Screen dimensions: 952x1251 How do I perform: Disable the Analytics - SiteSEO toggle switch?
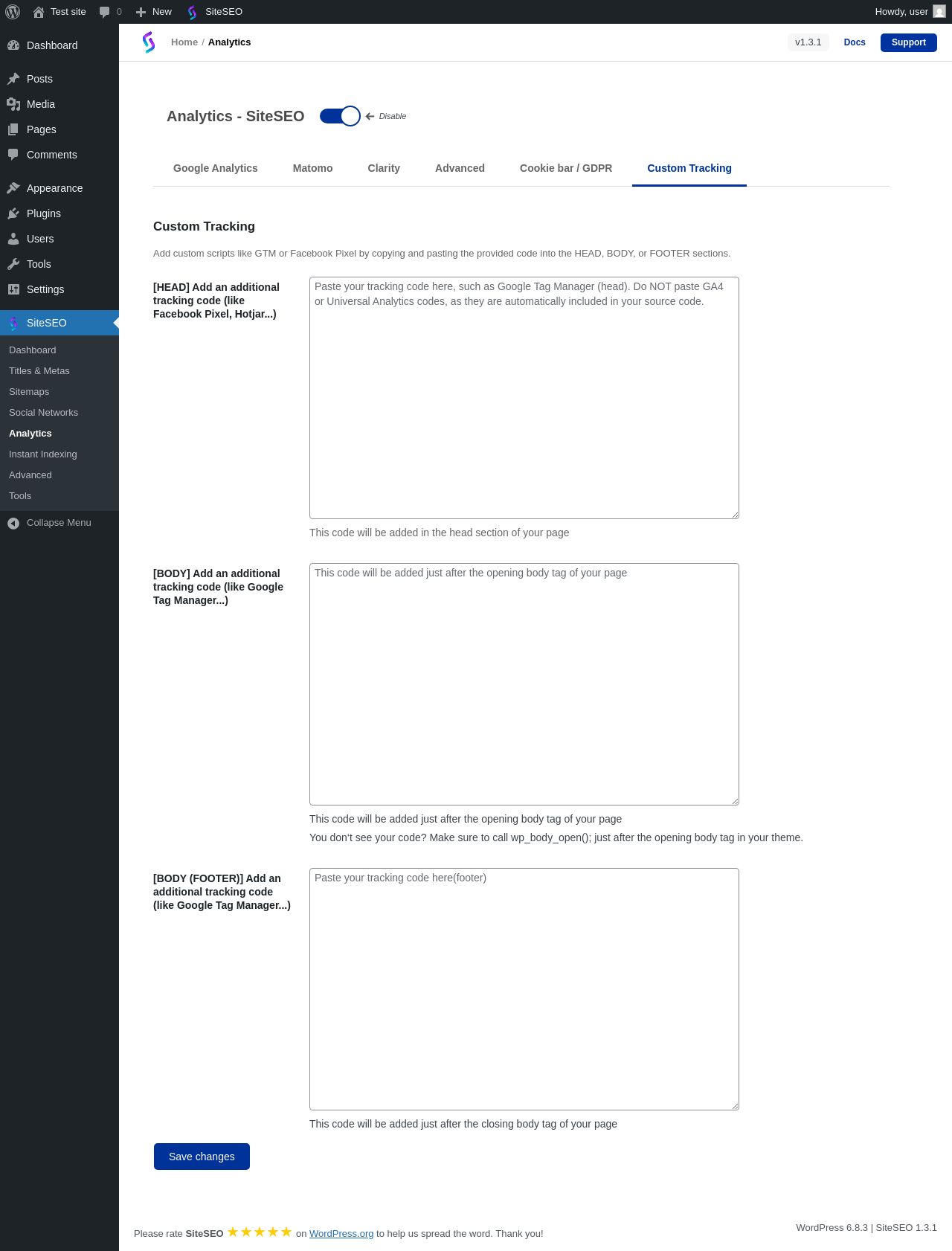340,116
